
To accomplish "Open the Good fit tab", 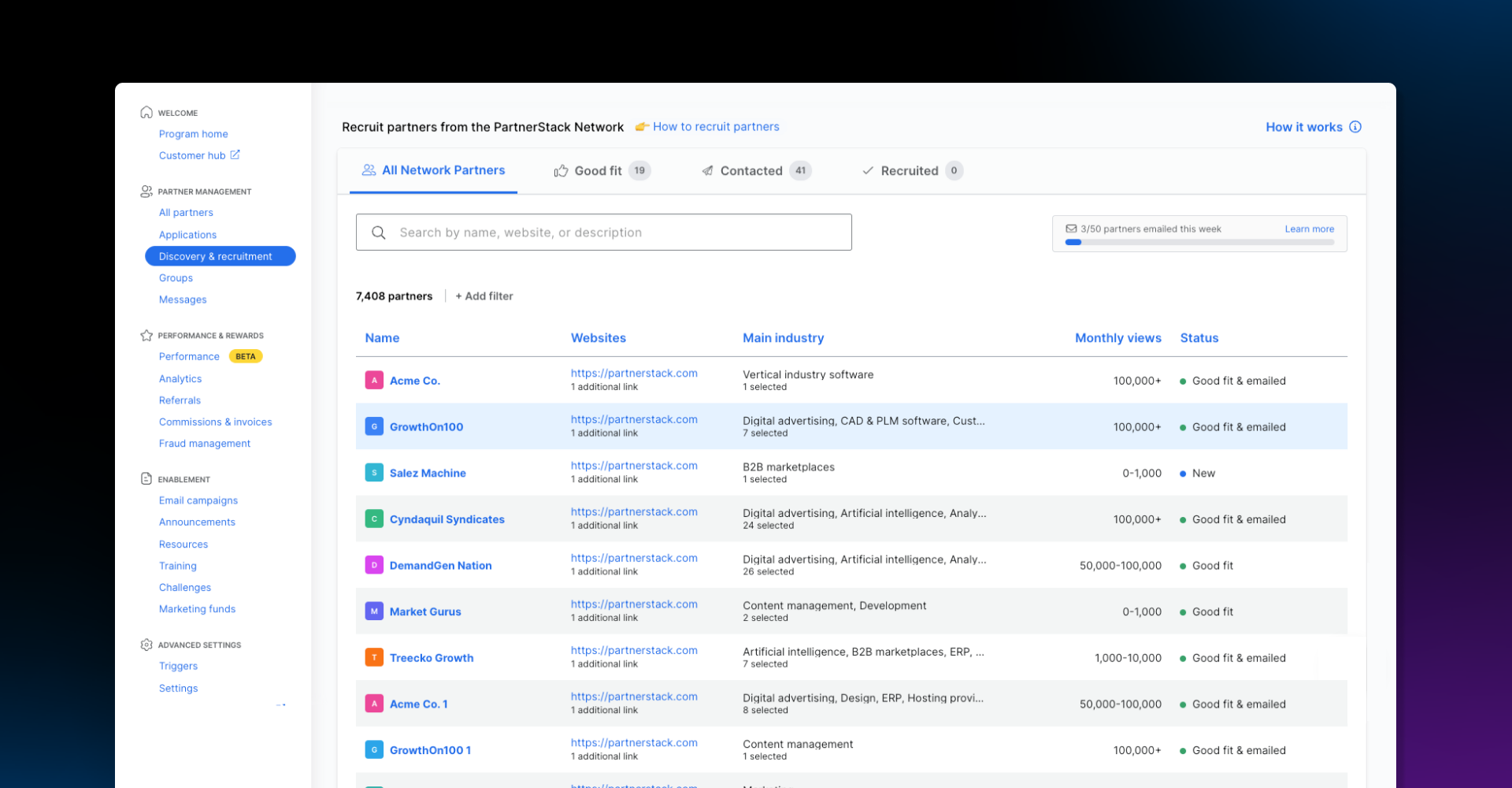I will 602,171.
